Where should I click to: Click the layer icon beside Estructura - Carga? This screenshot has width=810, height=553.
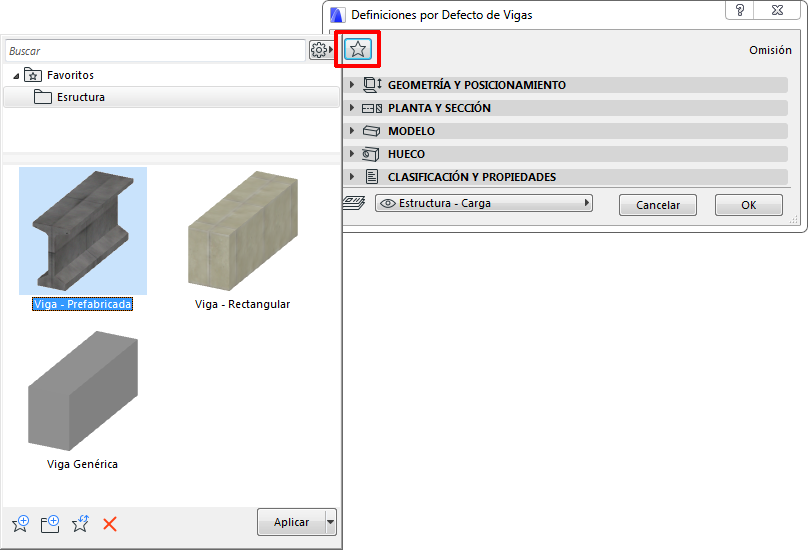coord(354,203)
